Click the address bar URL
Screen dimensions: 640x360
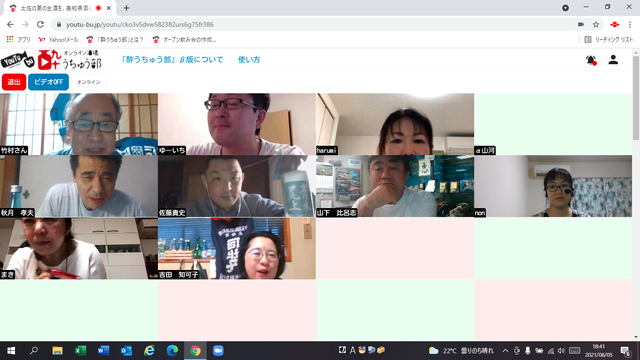click(140, 24)
